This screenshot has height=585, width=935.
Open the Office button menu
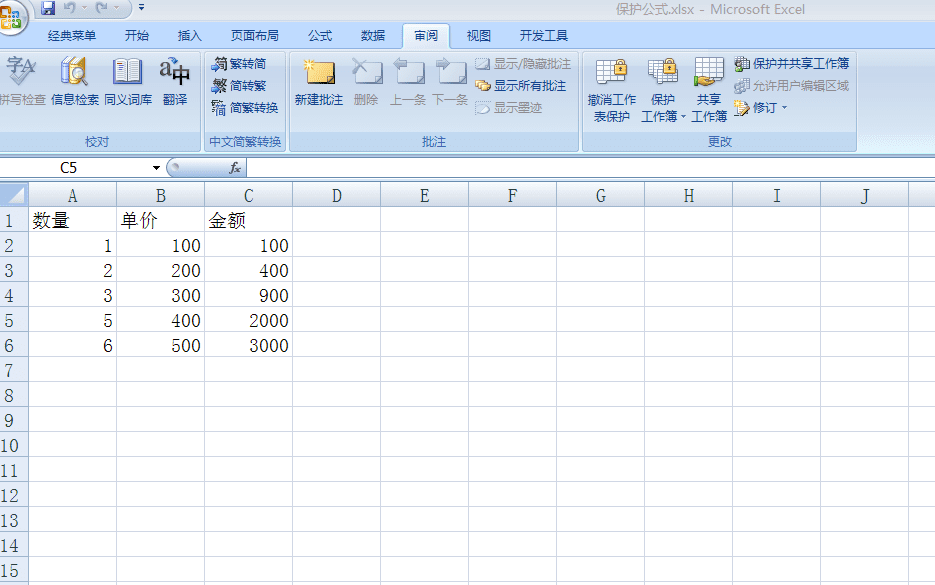(11, 17)
